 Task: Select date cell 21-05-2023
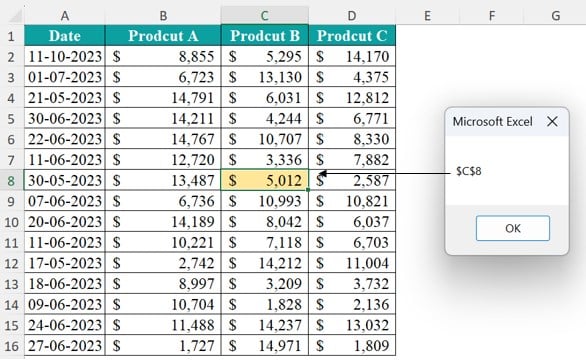coord(65,98)
